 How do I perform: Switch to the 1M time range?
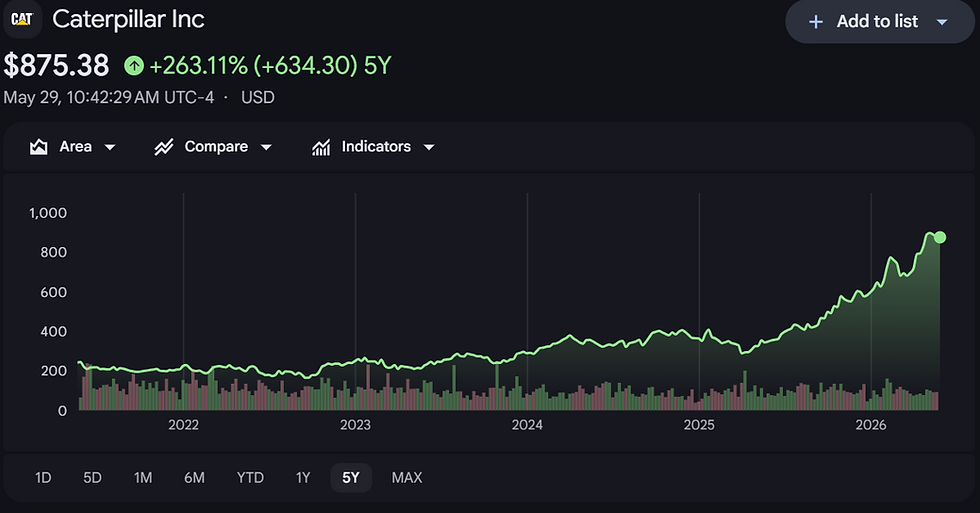143,478
